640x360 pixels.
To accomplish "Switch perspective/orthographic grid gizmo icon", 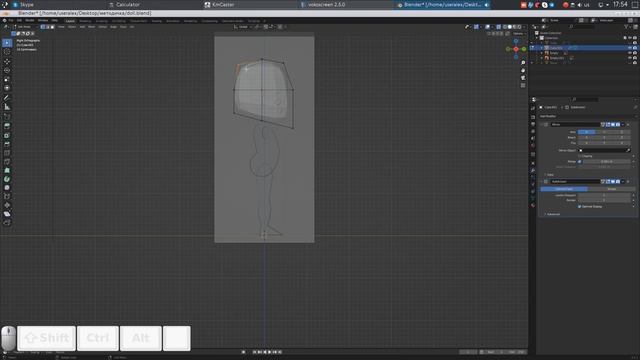I will pyautogui.click(x=523, y=85).
